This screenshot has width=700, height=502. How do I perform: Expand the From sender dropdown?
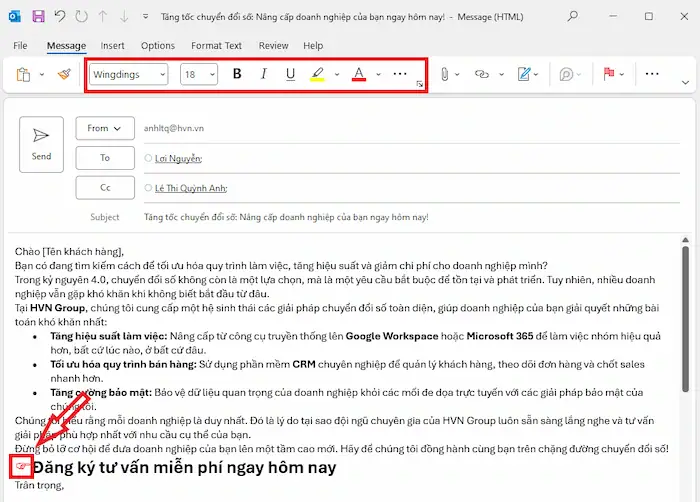tap(104, 128)
